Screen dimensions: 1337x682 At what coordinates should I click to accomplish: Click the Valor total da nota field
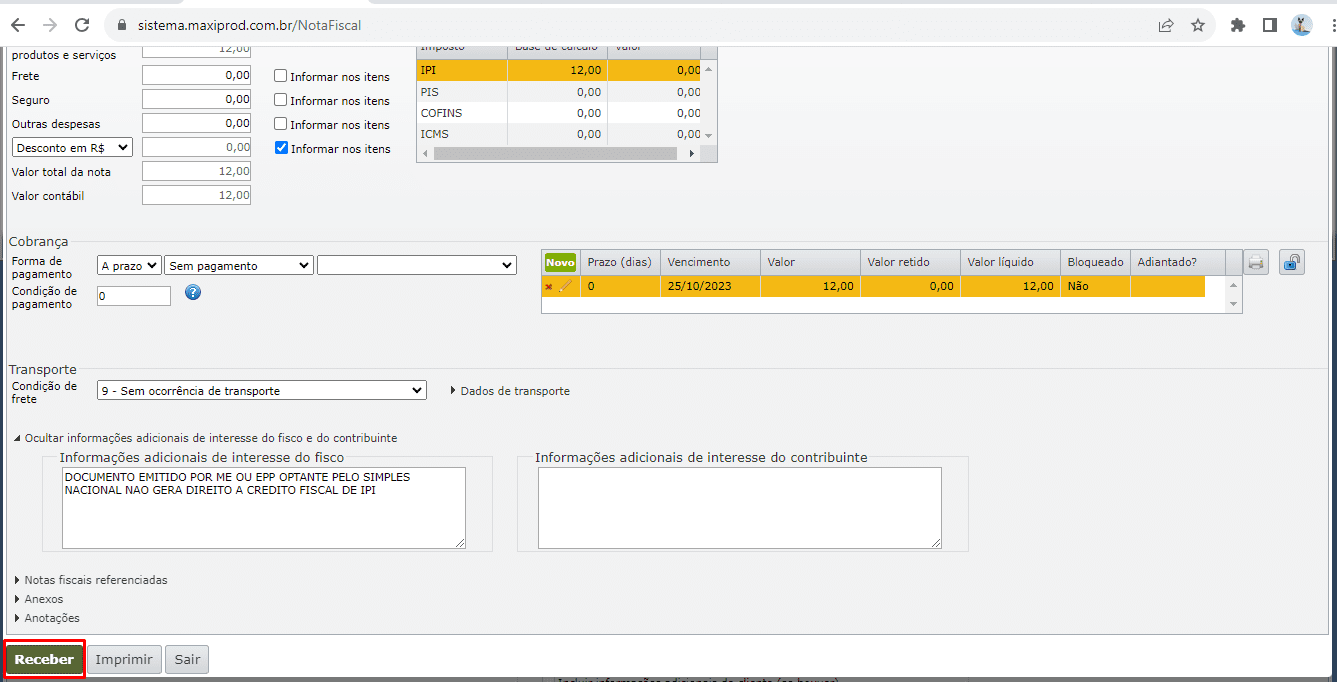click(x=196, y=171)
